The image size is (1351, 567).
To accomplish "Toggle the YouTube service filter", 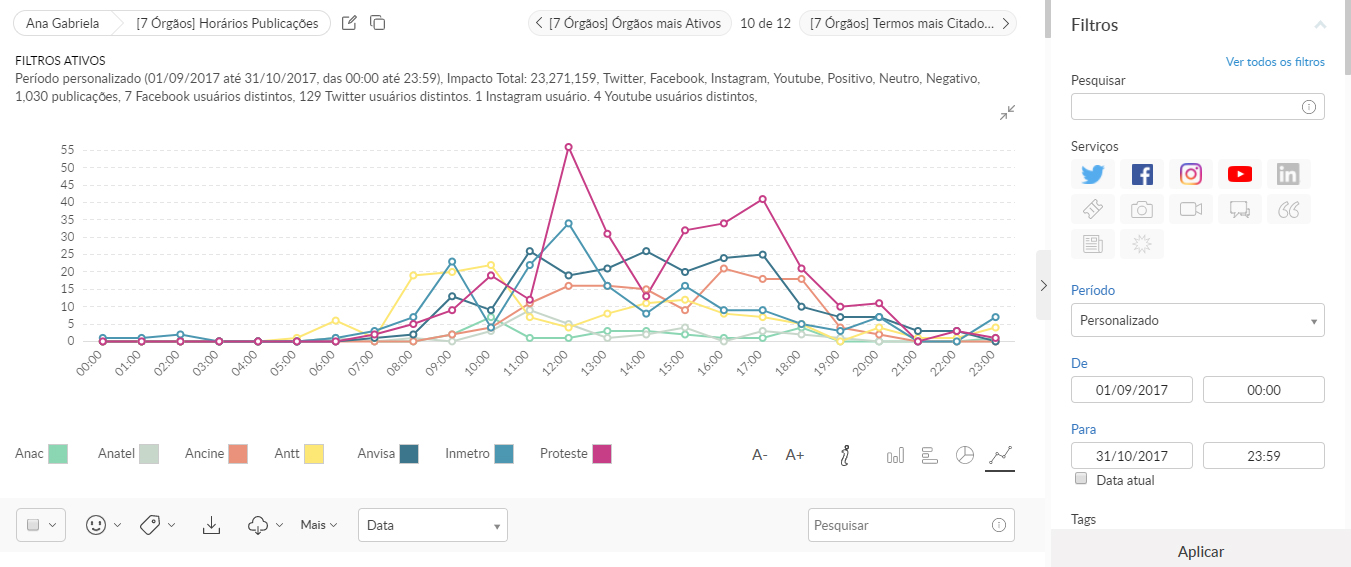I will point(1239,174).
